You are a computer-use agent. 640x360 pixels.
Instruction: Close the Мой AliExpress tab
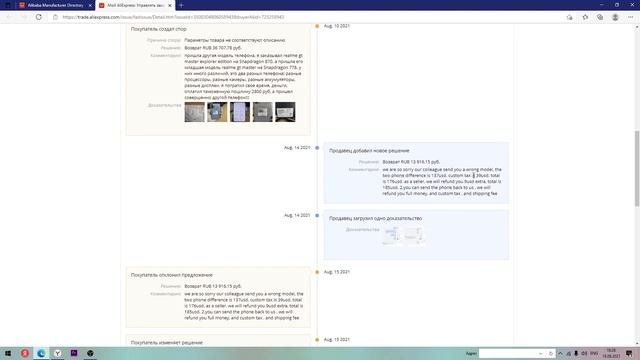(x=170, y=5)
